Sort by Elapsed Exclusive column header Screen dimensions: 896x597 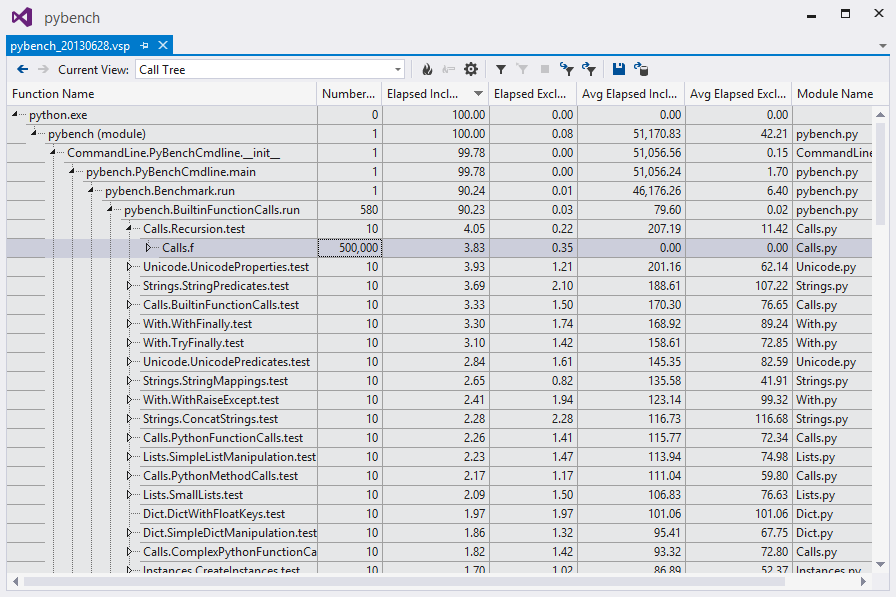pyautogui.click(x=533, y=94)
